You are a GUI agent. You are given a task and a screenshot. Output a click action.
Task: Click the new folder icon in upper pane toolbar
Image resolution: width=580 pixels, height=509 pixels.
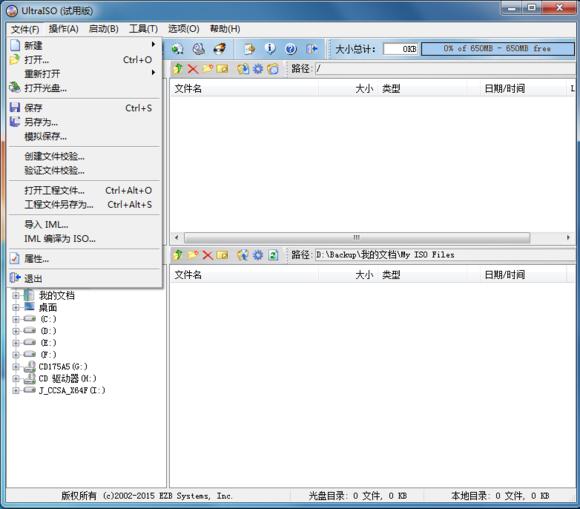[x=208, y=69]
